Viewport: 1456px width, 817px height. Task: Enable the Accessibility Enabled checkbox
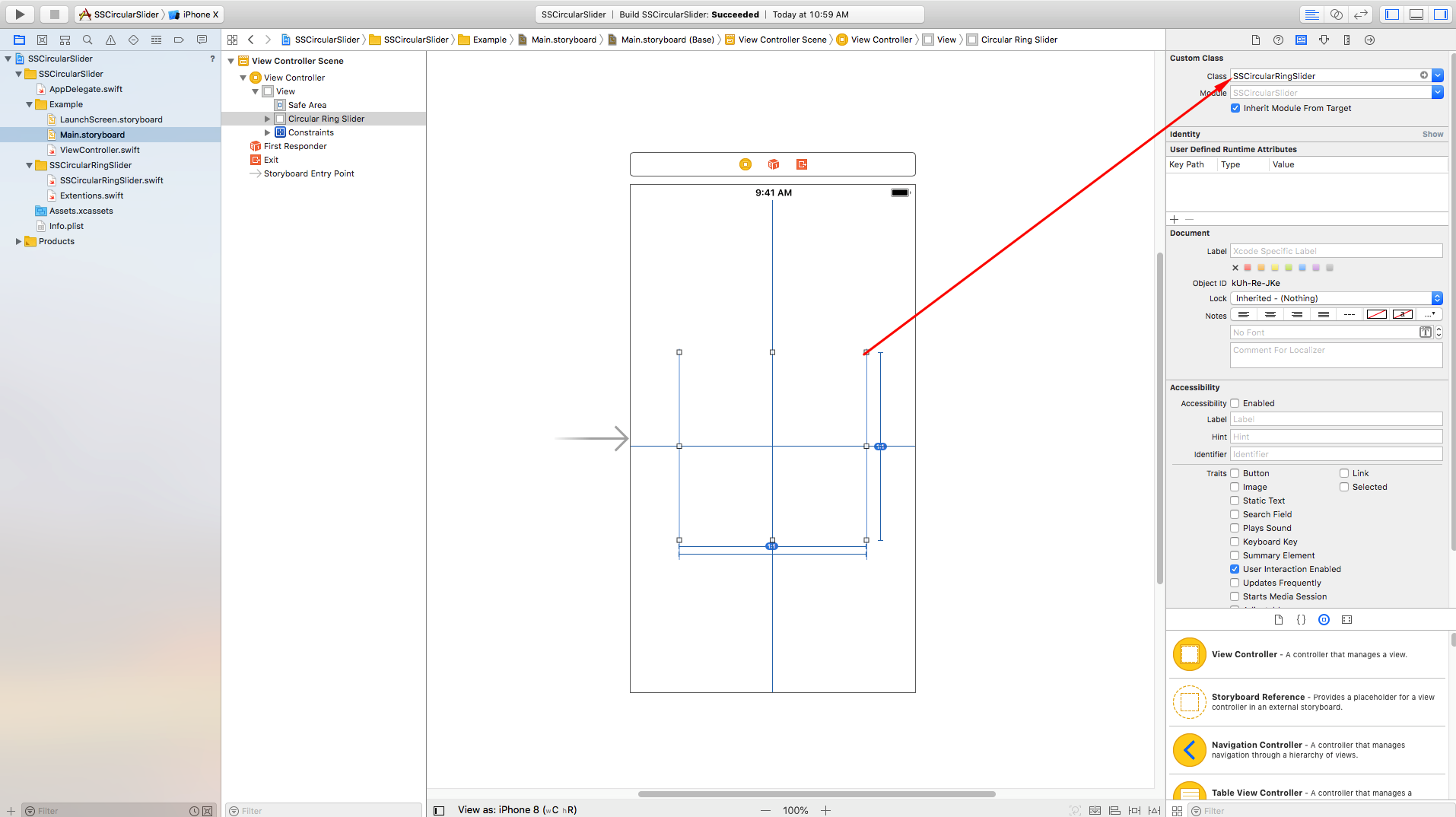1235,403
